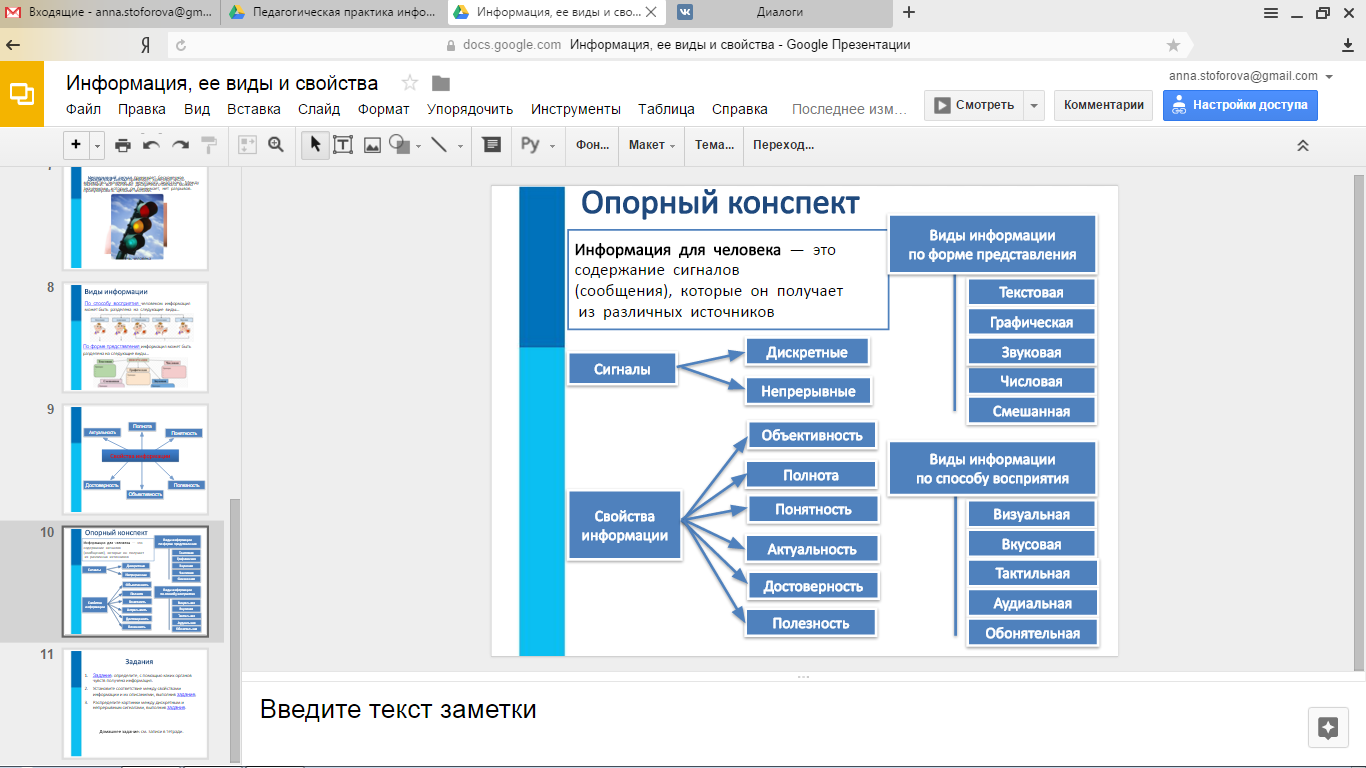The width and height of the screenshot is (1366, 768).
Task: Open the Таблица menu
Action: click(x=667, y=109)
